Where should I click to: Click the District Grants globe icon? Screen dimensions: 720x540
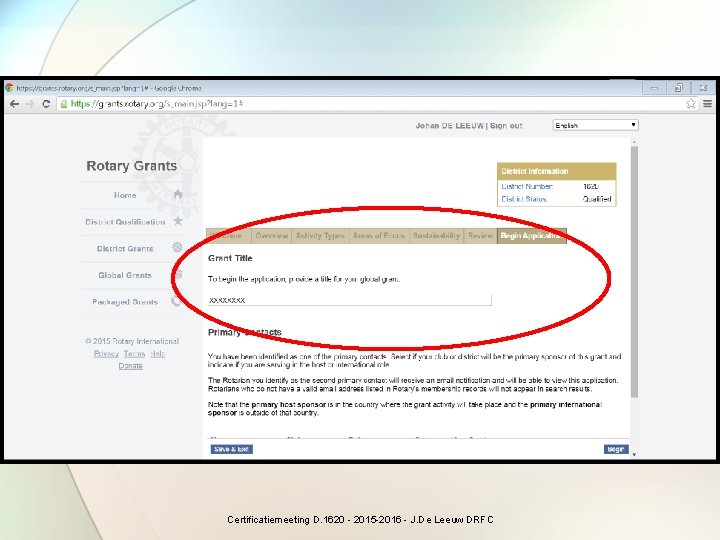click(x=177, y=248)
